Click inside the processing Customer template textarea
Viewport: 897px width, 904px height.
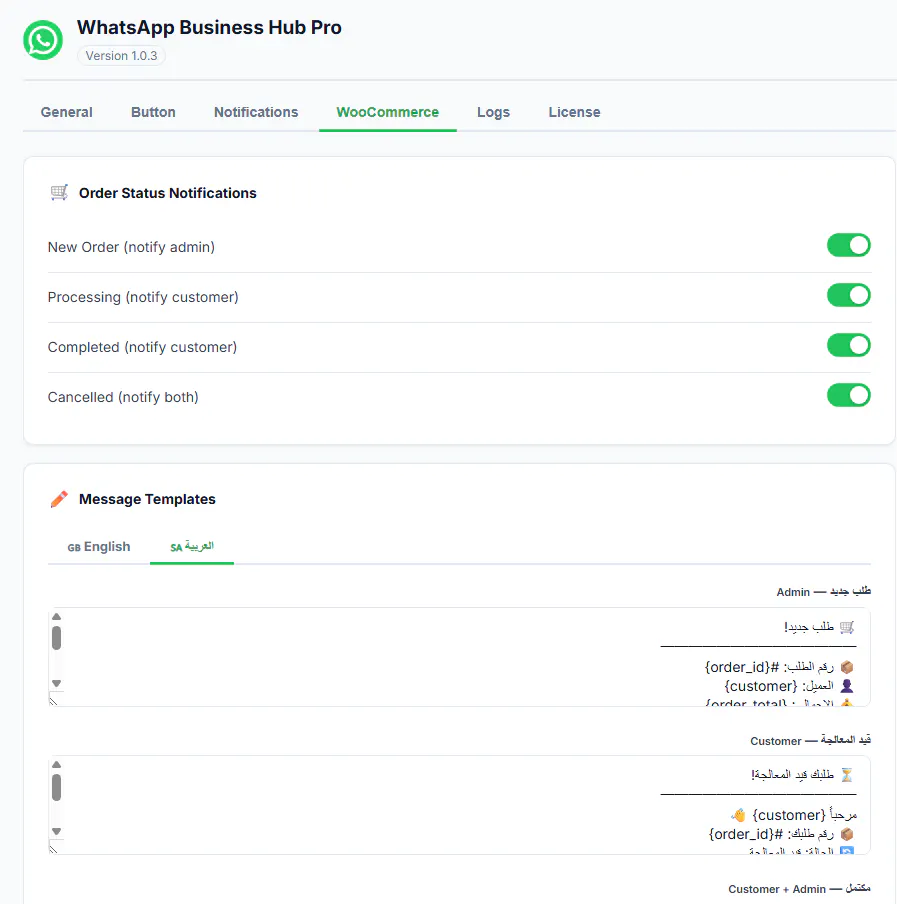tap(459, 805)
